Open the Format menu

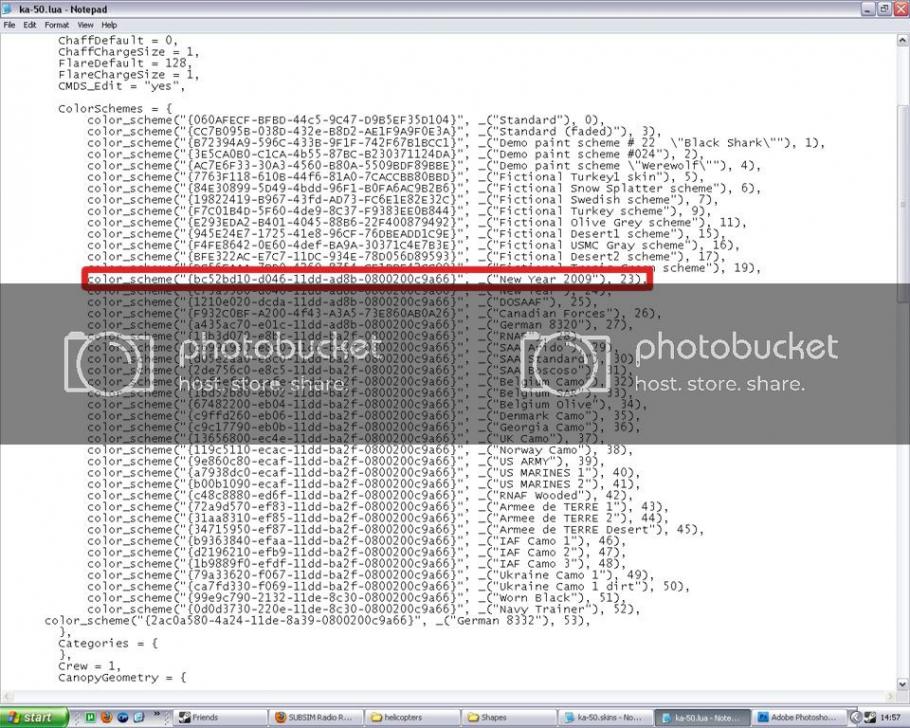tap(56, 24)
